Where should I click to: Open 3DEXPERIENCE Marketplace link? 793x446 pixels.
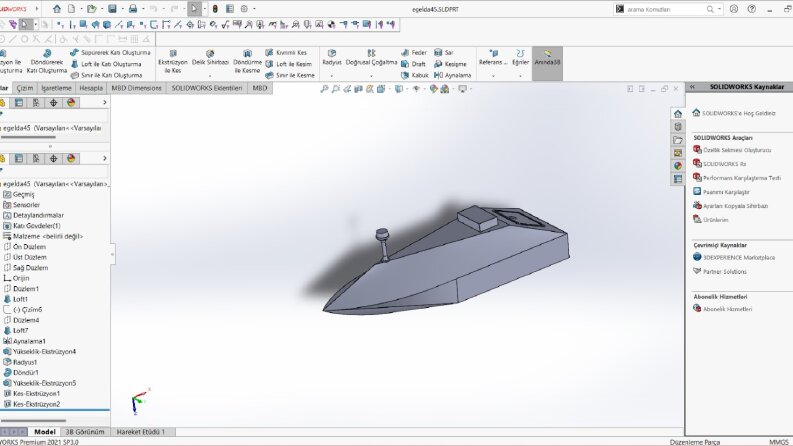[739, 257]
